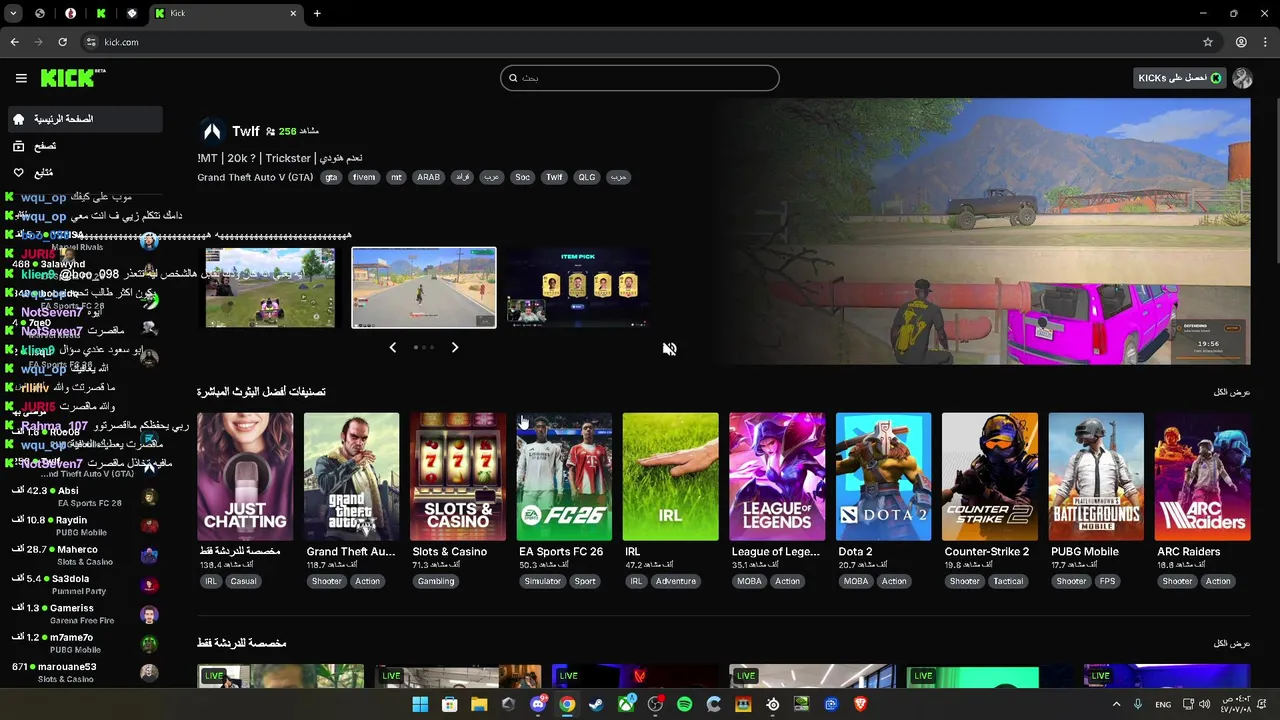Open a new browser tab
Viewport: 1280px width, 720px height.
point(317,13)
